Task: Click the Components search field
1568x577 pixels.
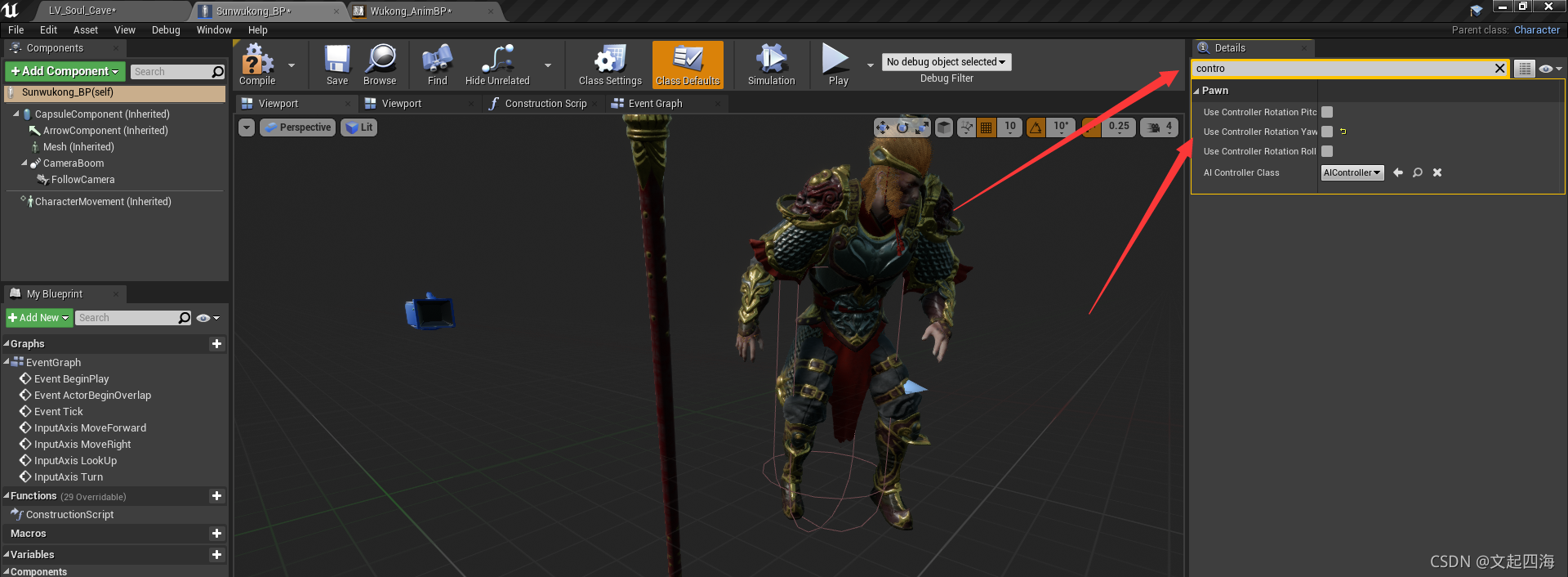Action: 177,72
